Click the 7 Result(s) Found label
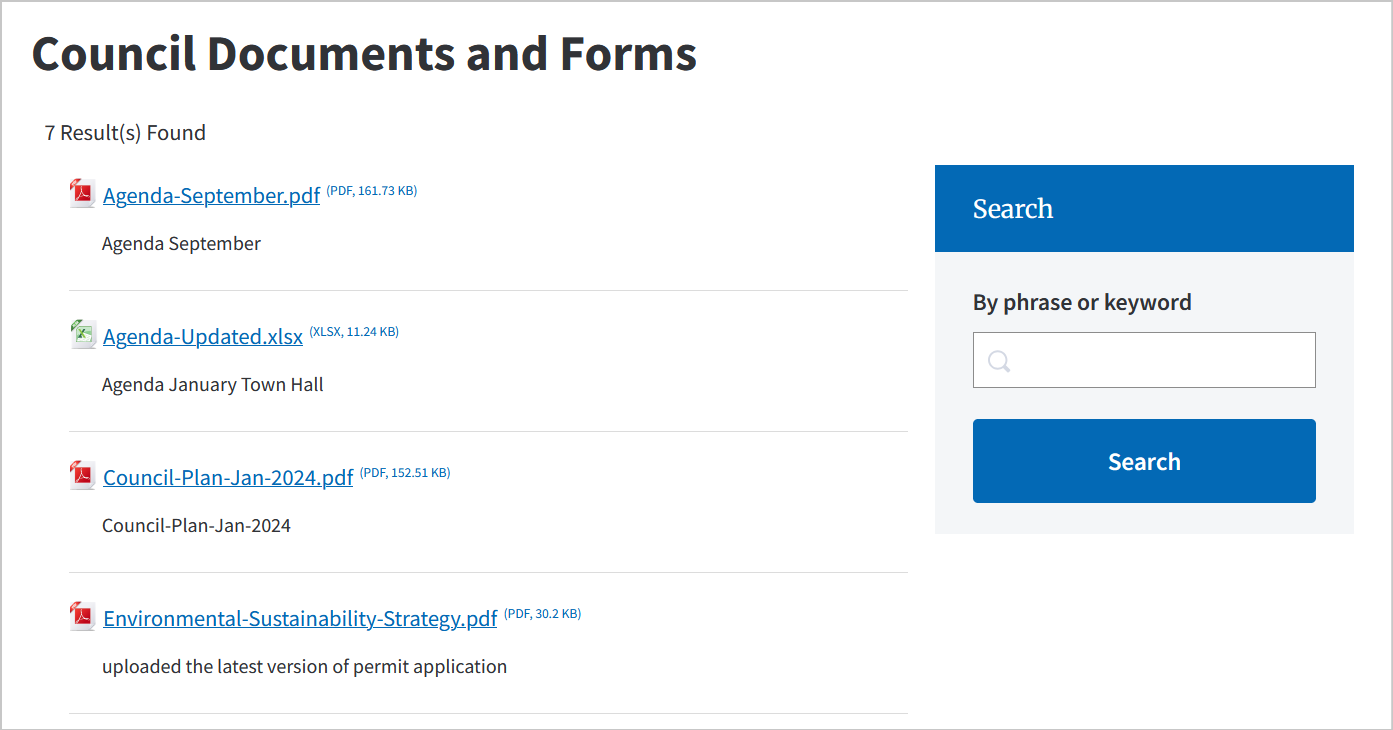The height and width of the screenshot is (730, 1393). tap(125, 132)
